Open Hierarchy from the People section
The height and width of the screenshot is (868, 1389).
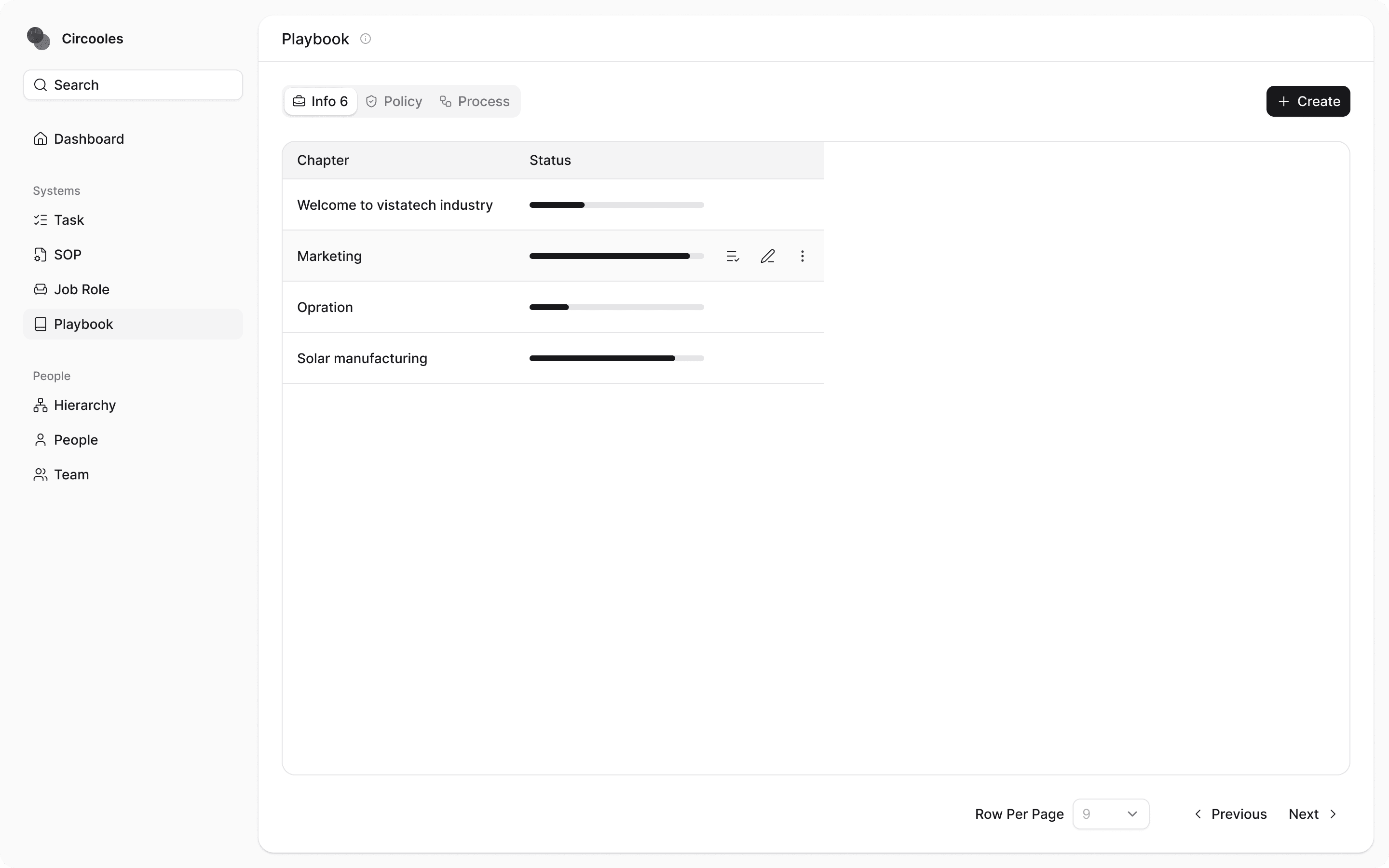point(133,405)
